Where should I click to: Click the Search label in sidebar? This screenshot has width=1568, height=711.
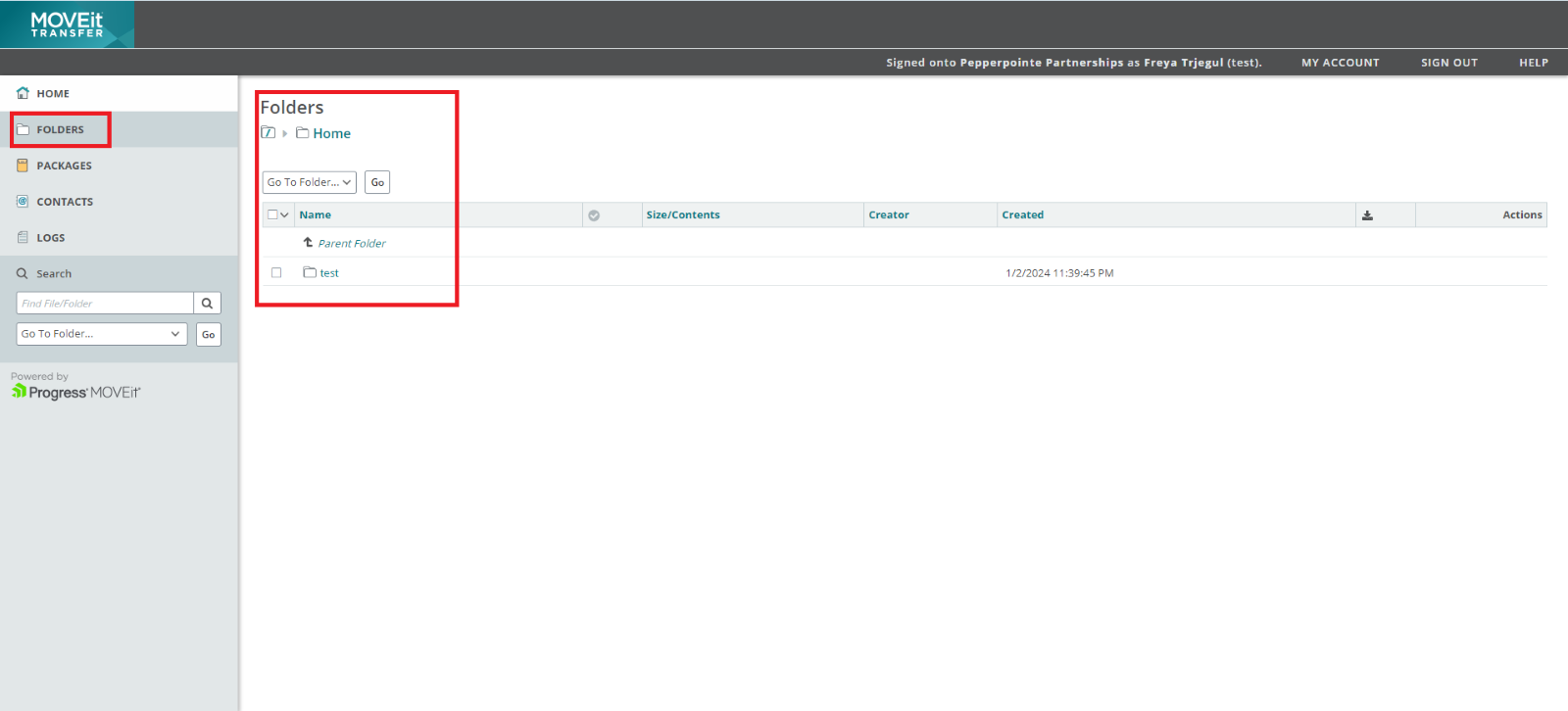[x=54, y=274]
